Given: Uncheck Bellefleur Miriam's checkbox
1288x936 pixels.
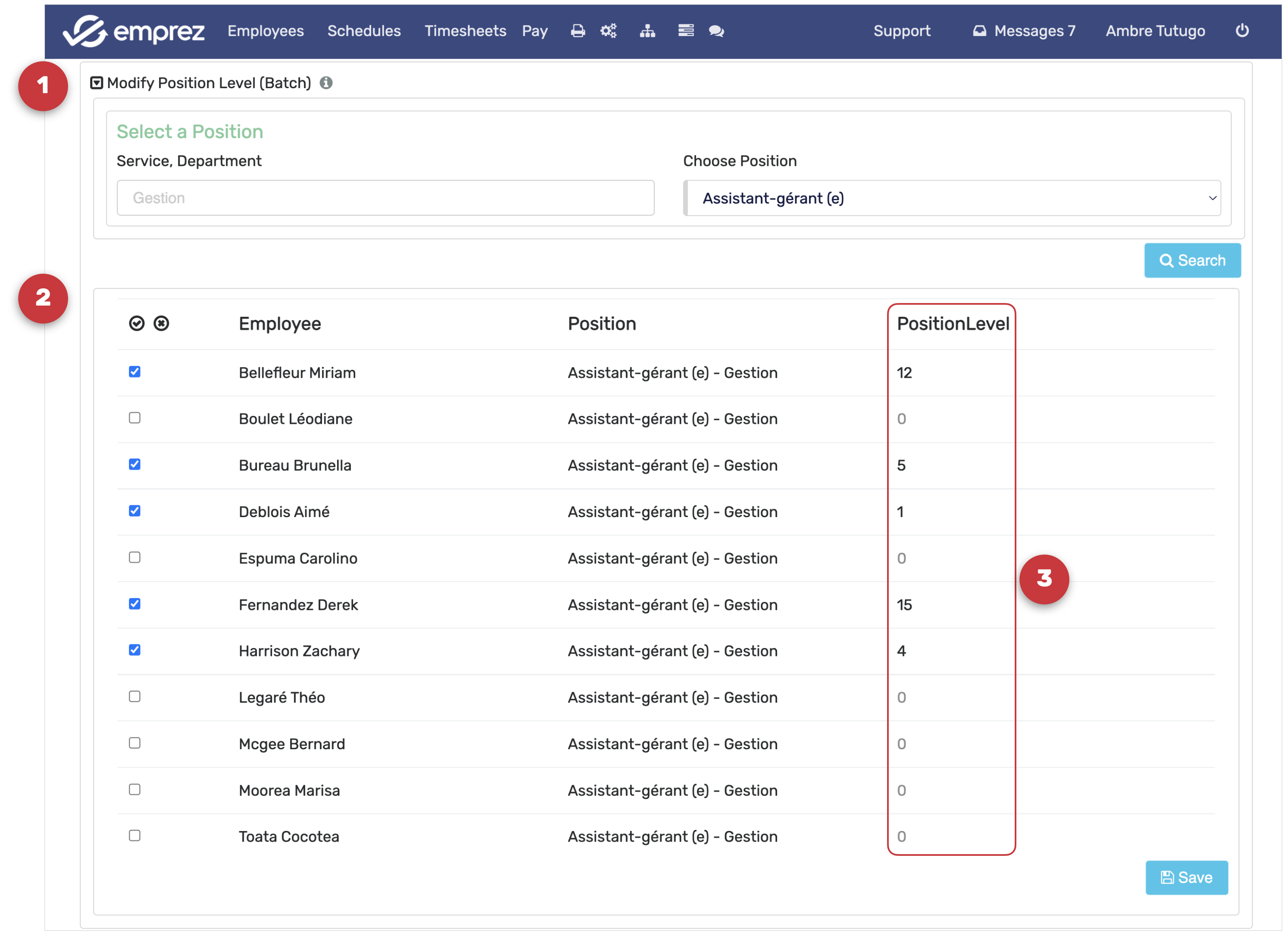Looking at the screenshot, I should (135, 372).
